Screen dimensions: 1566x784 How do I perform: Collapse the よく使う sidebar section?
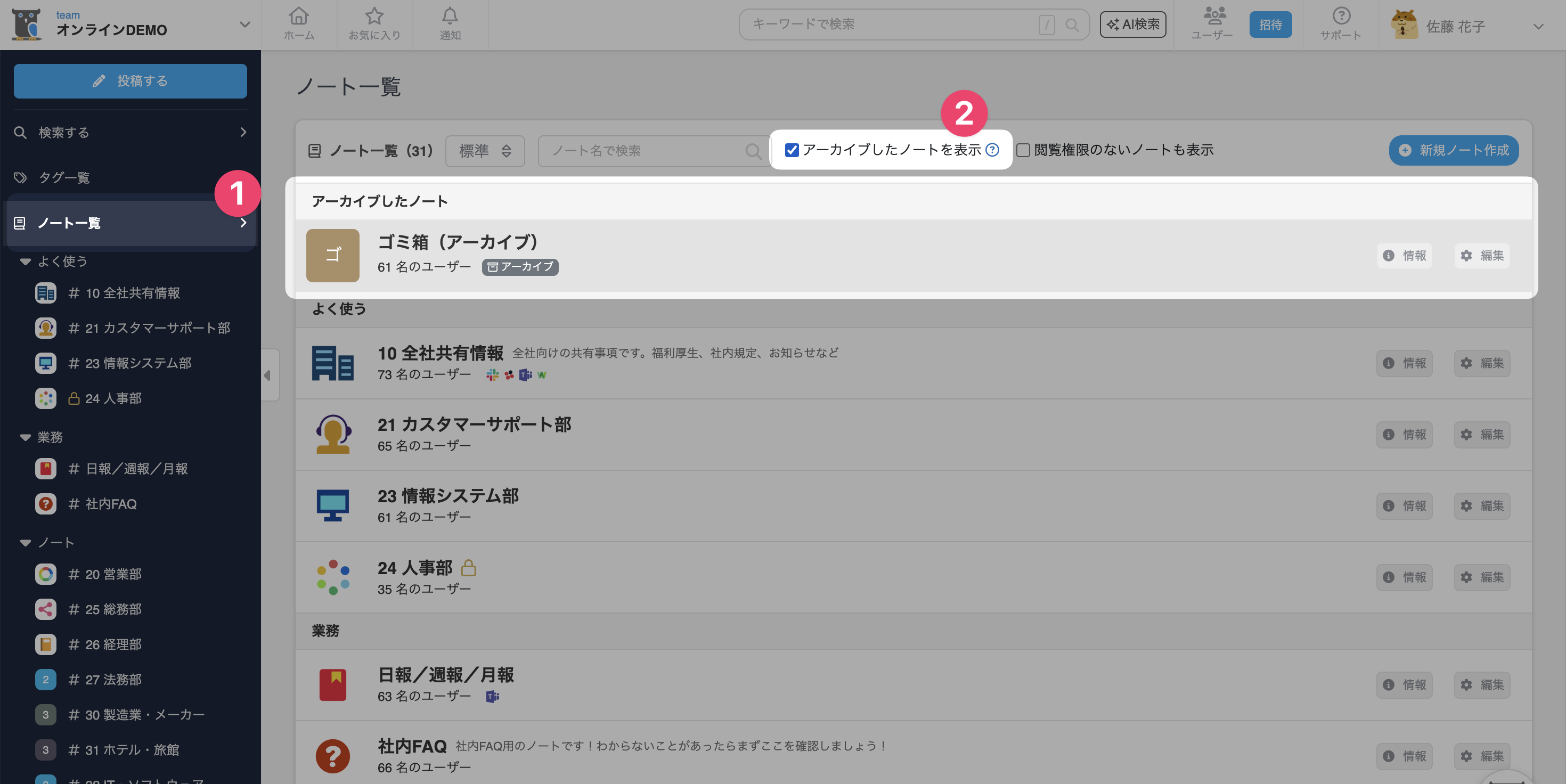26,262
